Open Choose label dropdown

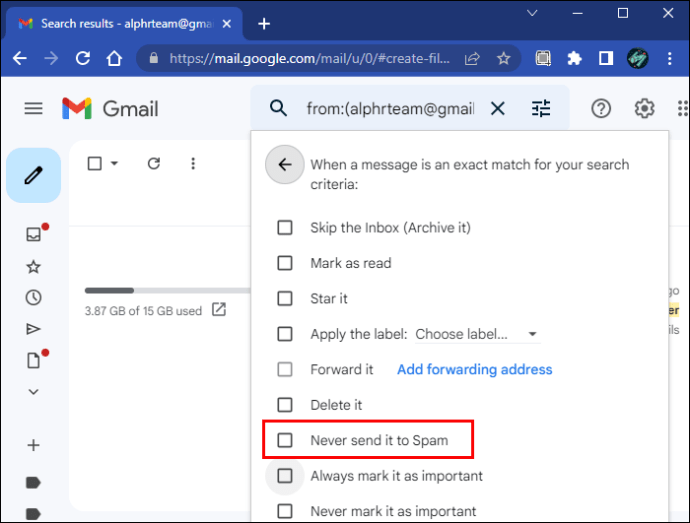click(477, 334)
